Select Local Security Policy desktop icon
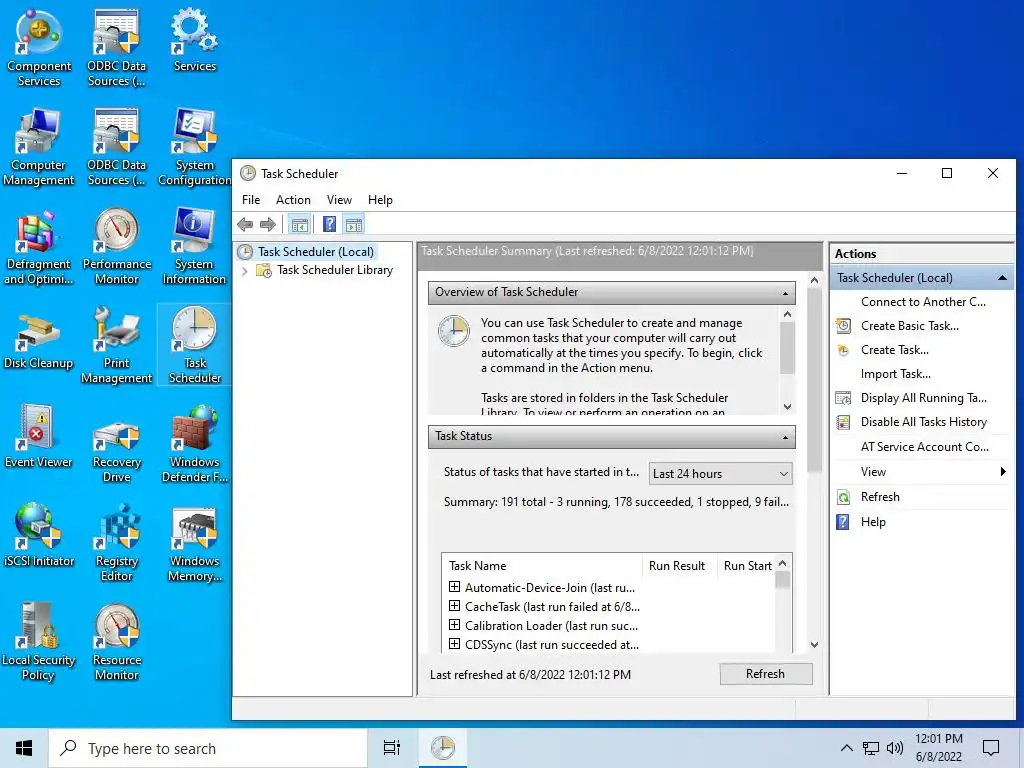1024x768 pixels. click(x=38, y=643)
